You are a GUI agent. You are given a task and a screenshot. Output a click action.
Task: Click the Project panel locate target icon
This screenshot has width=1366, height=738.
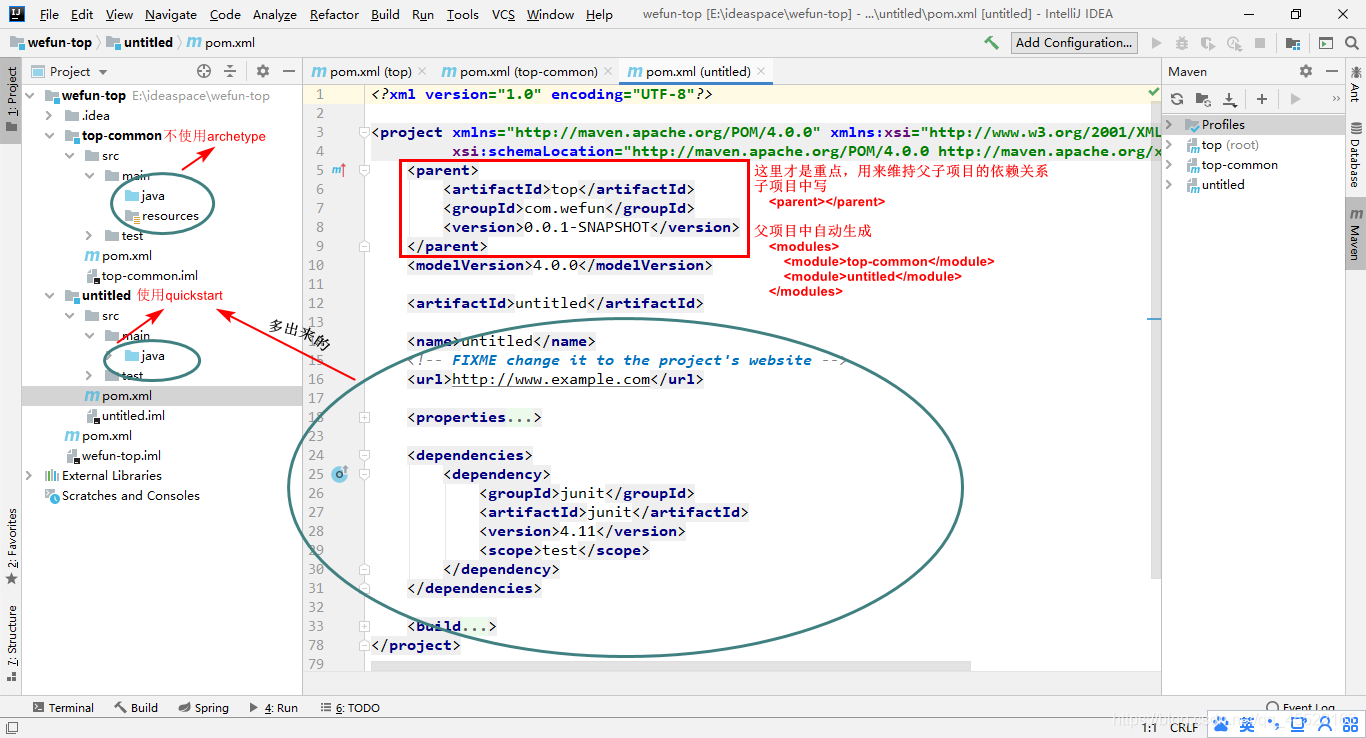pos(204,71)
